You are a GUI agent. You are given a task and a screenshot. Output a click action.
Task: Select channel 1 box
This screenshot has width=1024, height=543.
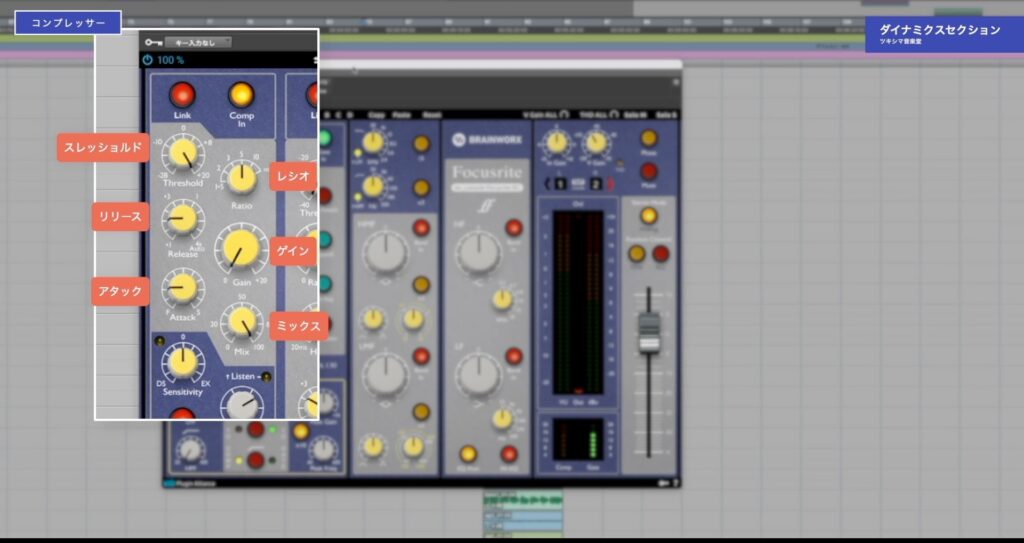point(560,184)
